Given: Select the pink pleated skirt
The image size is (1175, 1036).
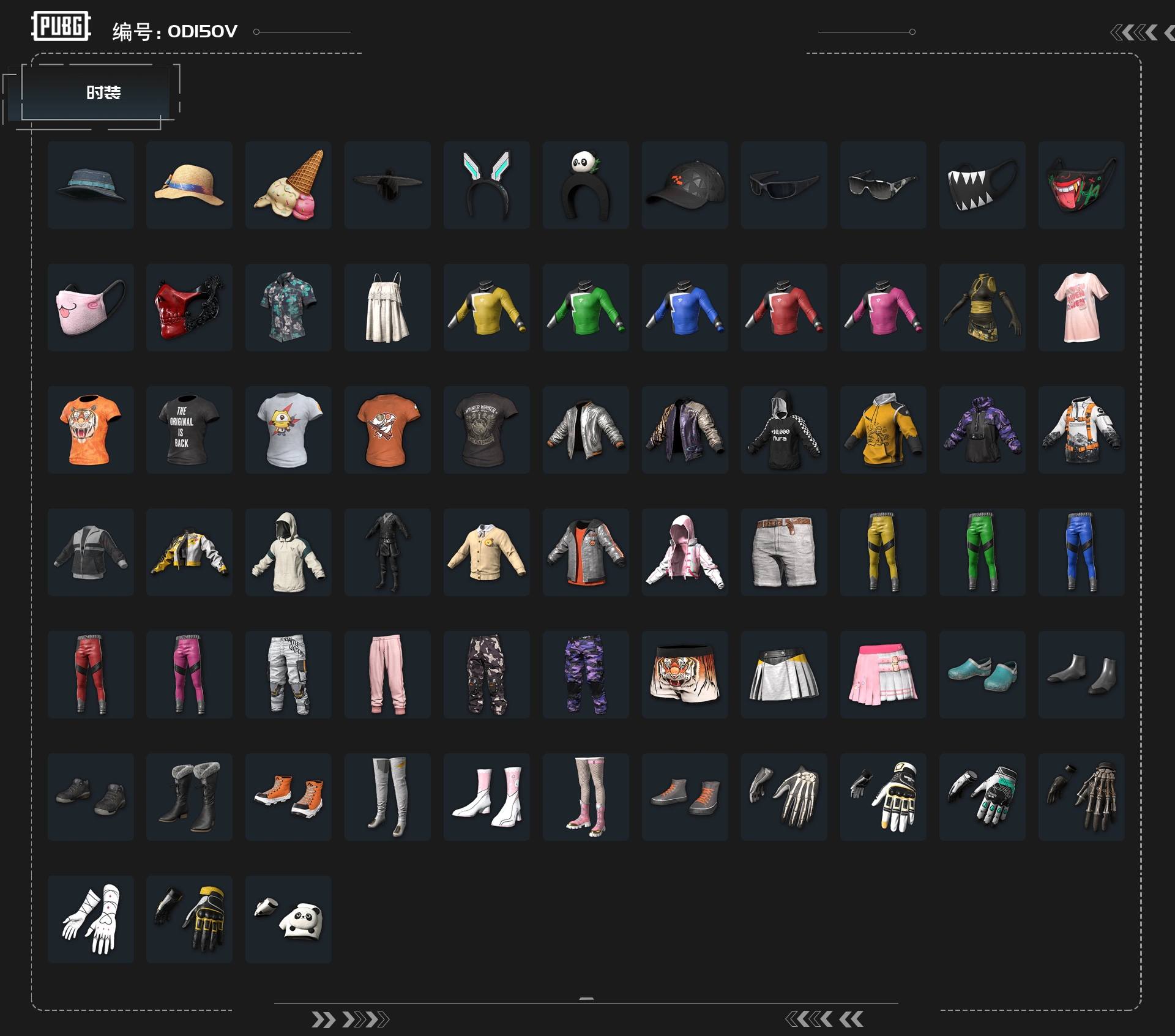Looking at the screenshot, I should click(883, 674).
